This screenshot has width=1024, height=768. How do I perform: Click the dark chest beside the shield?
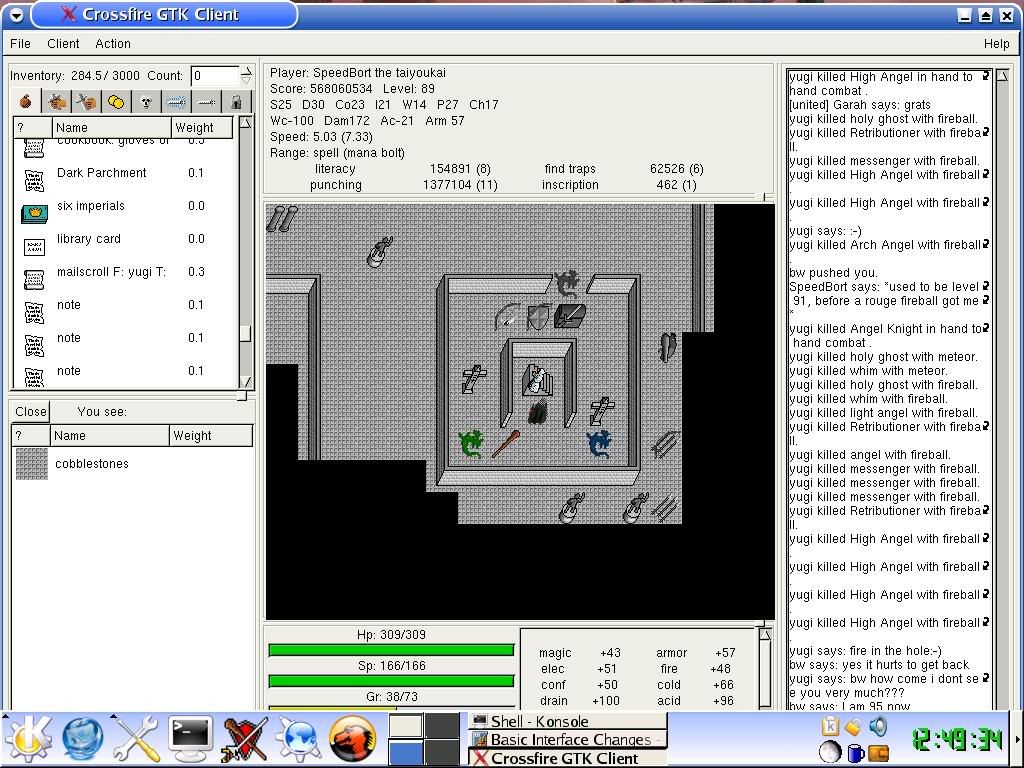(x=569, y=317)
